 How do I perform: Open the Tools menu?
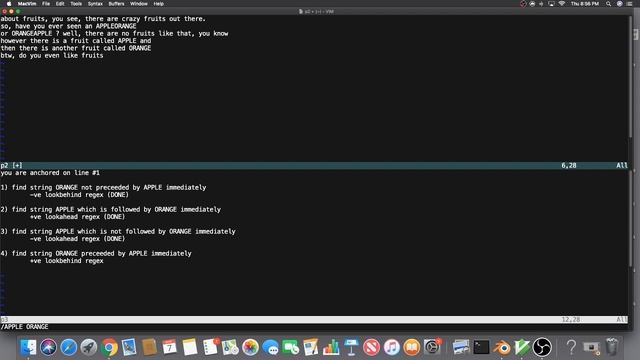pyautogui.click(x=76, y=4)
